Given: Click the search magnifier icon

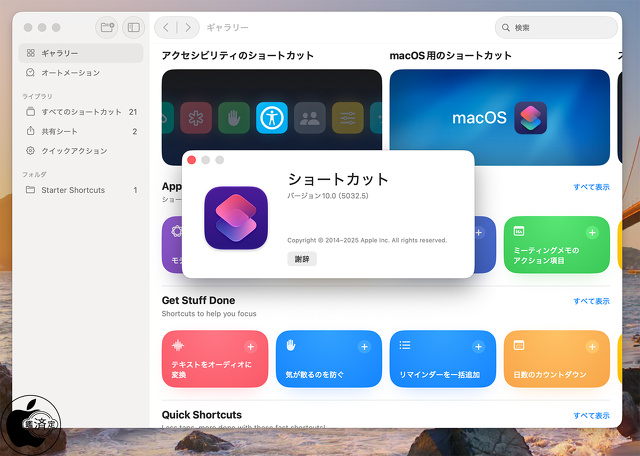Looking at the screenshot, I should (506, 27).
